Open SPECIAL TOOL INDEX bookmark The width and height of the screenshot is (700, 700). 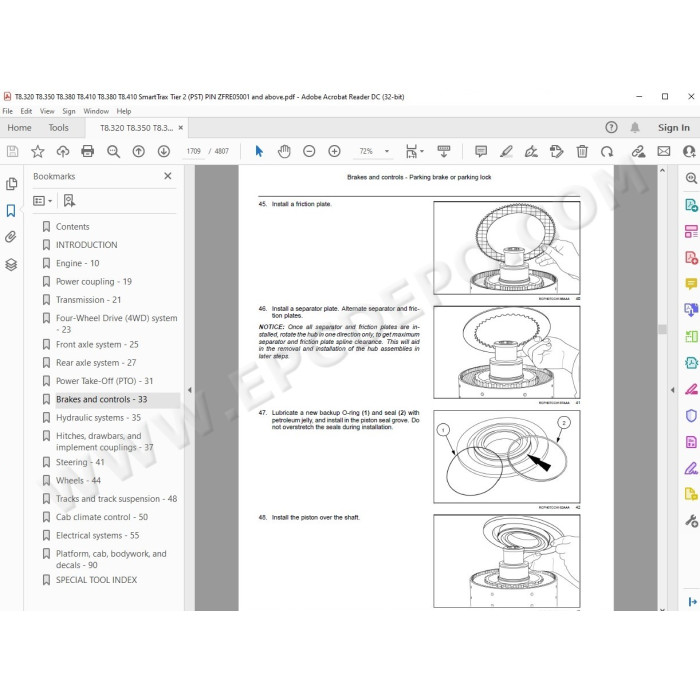[x=96, y=579]
